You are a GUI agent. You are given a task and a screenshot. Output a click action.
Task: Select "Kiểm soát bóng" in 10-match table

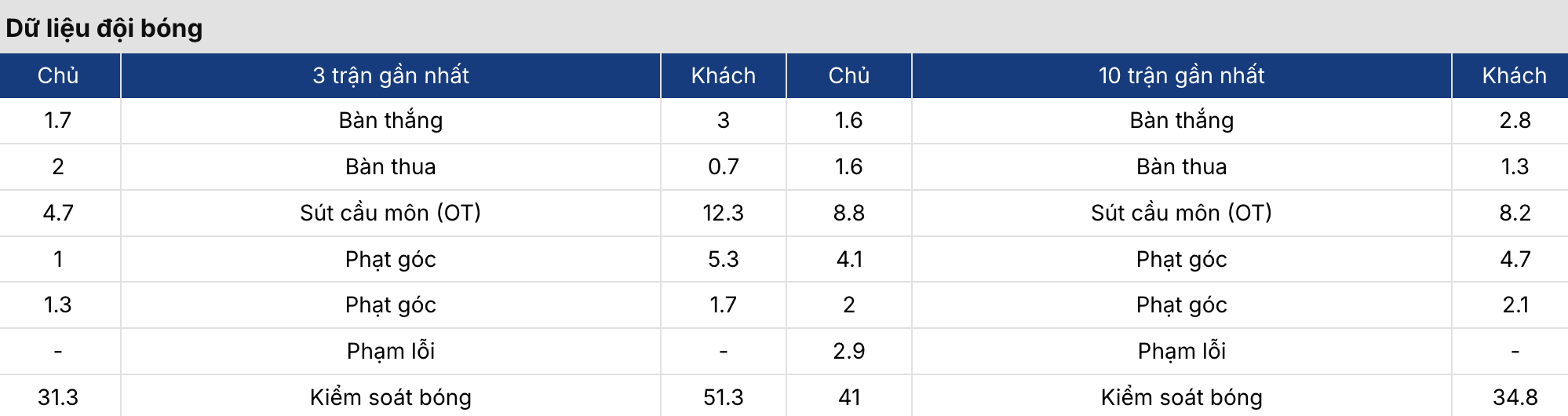[1181, 397]
